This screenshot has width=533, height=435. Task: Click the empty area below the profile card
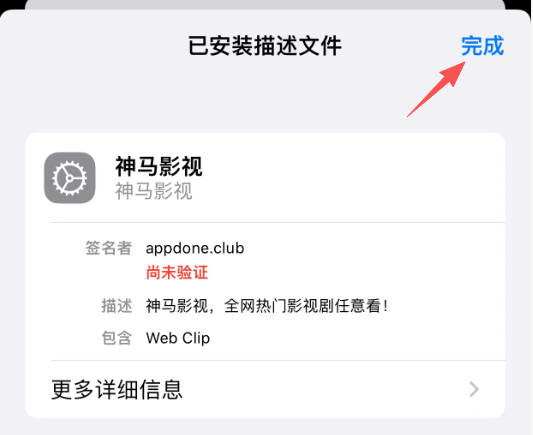click(x=265, y=427)
